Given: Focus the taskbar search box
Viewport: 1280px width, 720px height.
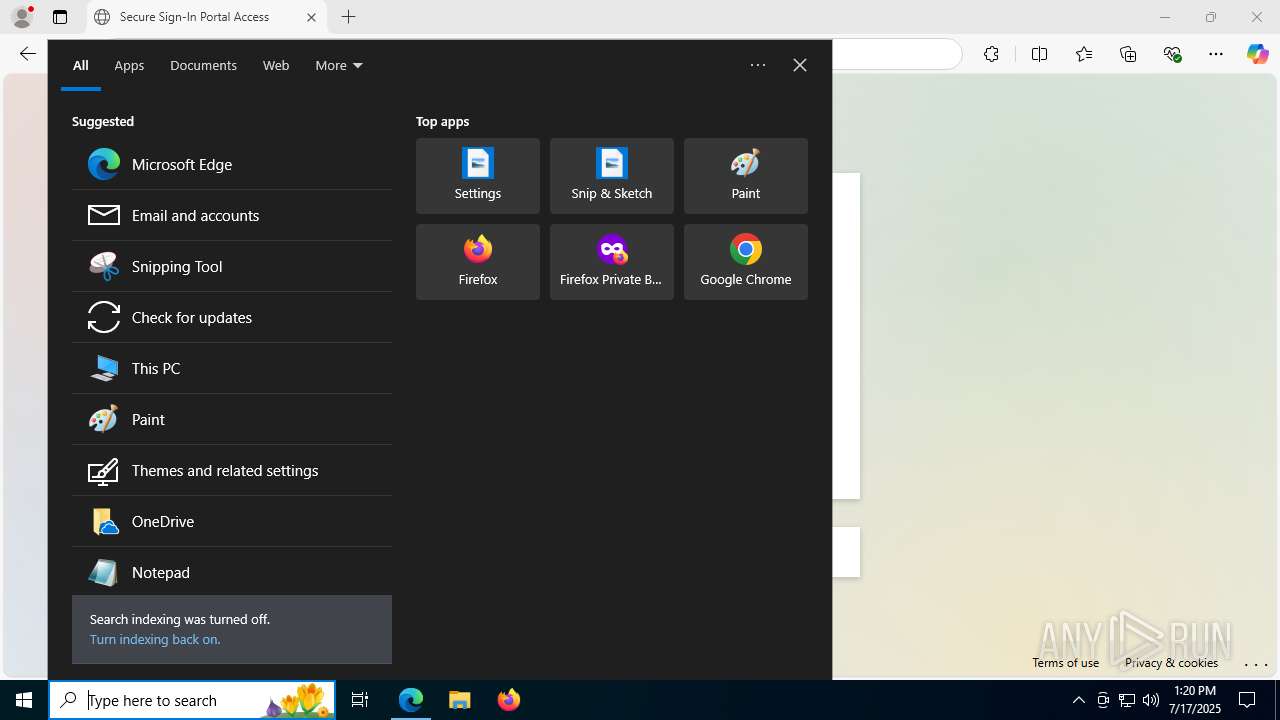Looking at the screenshot, I should 192,700.
